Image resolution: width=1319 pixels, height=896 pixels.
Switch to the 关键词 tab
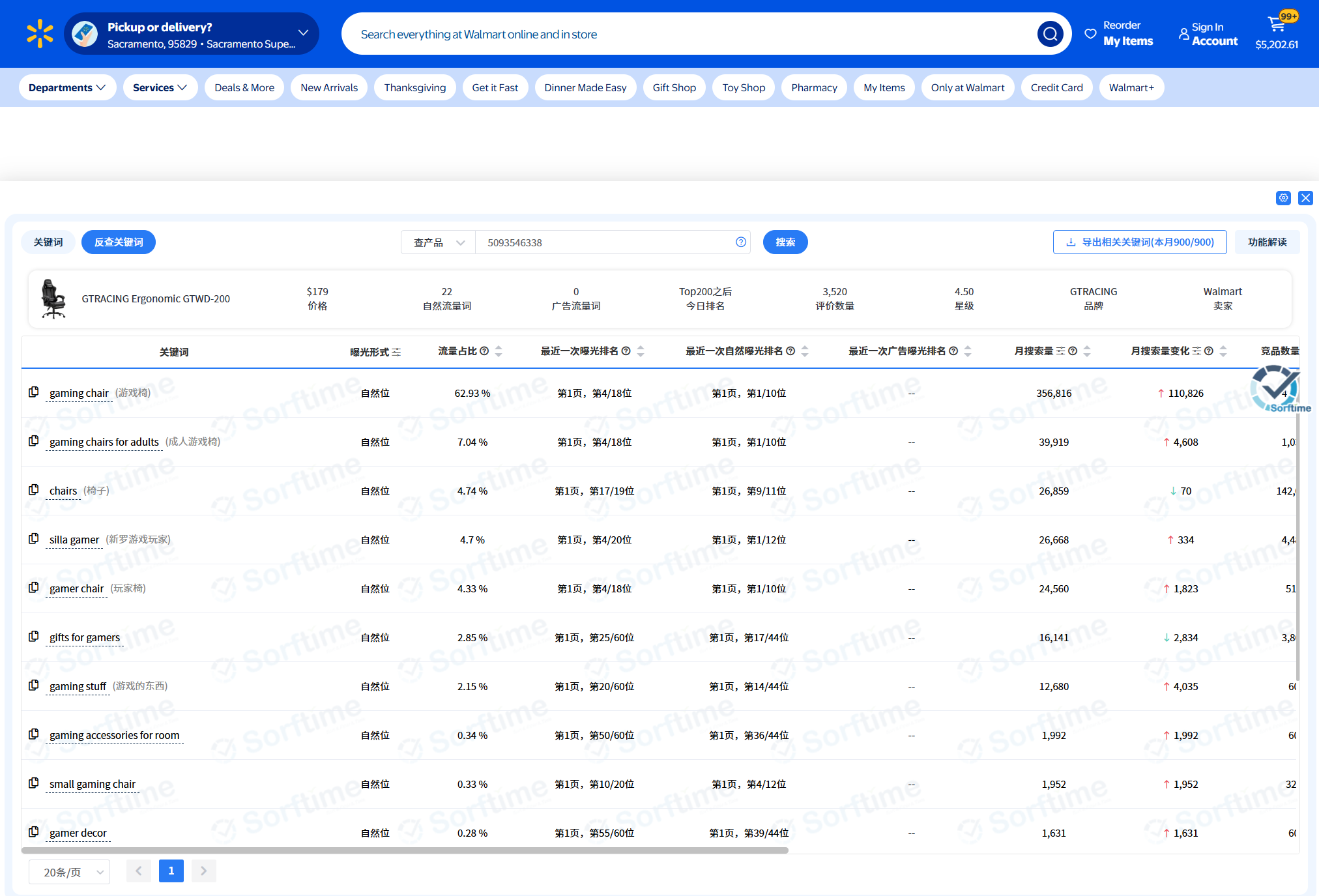[48, 242]
